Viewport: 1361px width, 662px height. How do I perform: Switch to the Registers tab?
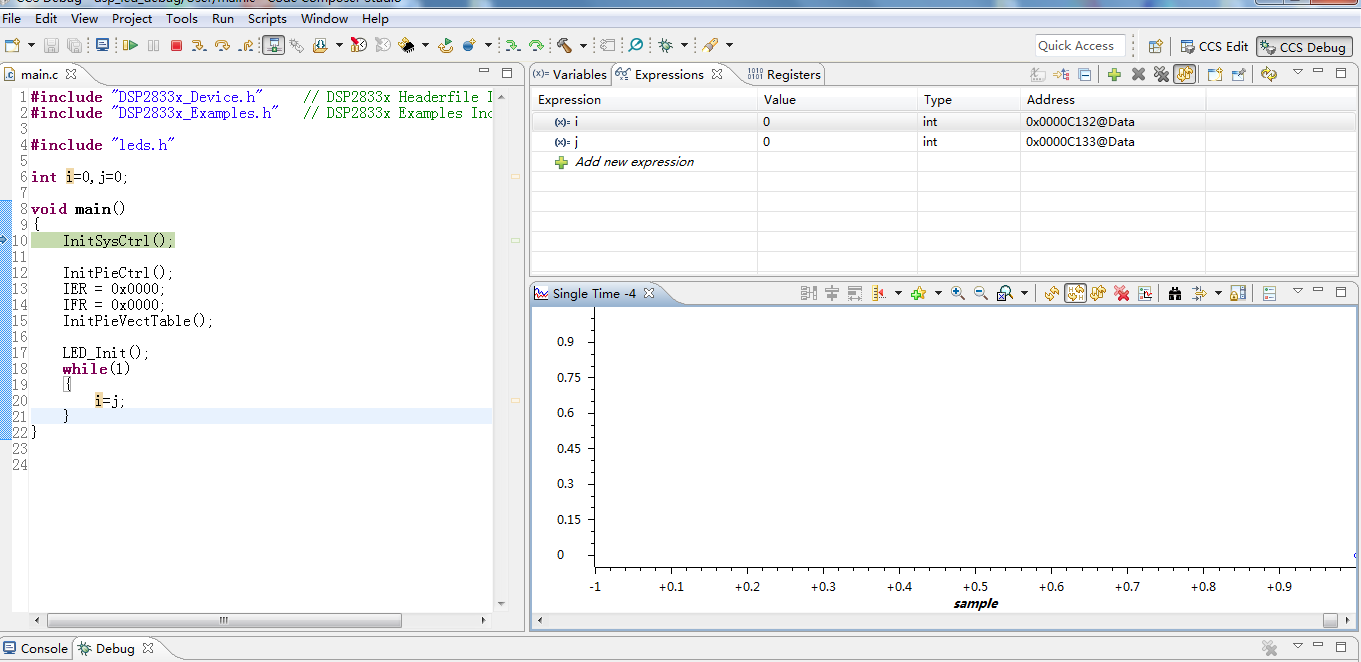click(784, 74)
